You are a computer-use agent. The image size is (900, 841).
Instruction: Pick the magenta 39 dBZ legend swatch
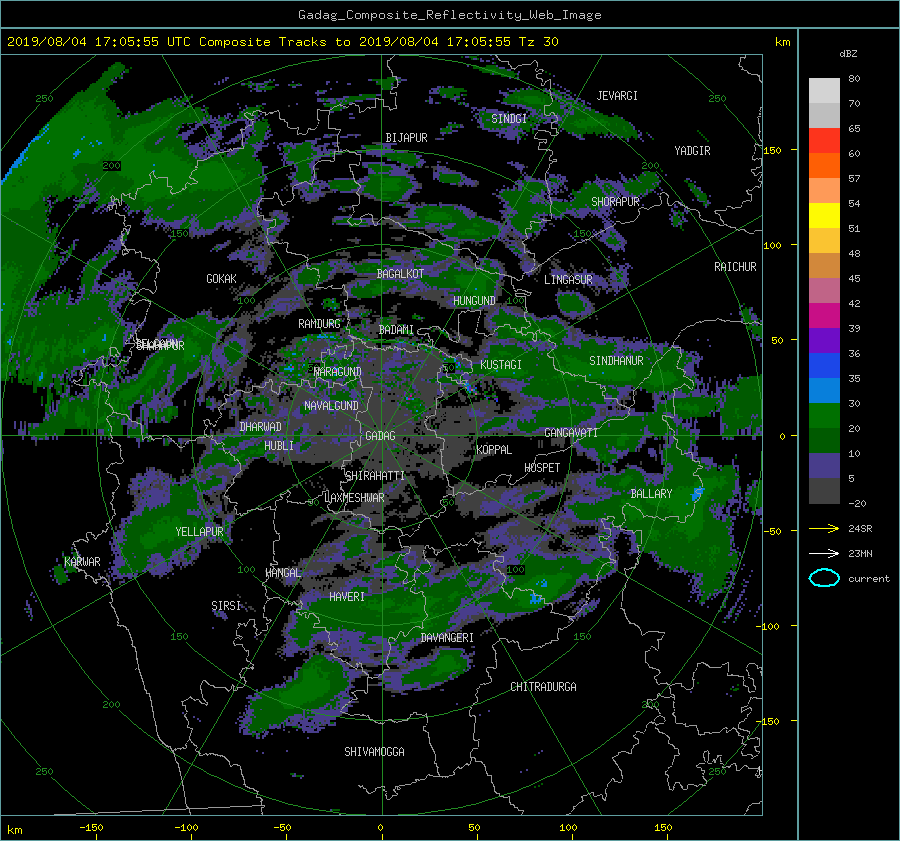pyautogui.click(x=824, y=316)
